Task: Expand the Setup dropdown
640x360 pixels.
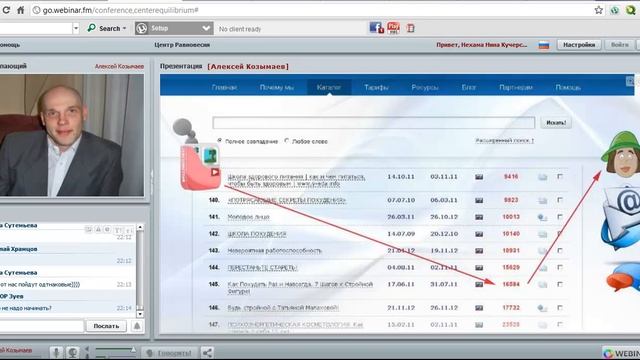Action: click(206, 28)
